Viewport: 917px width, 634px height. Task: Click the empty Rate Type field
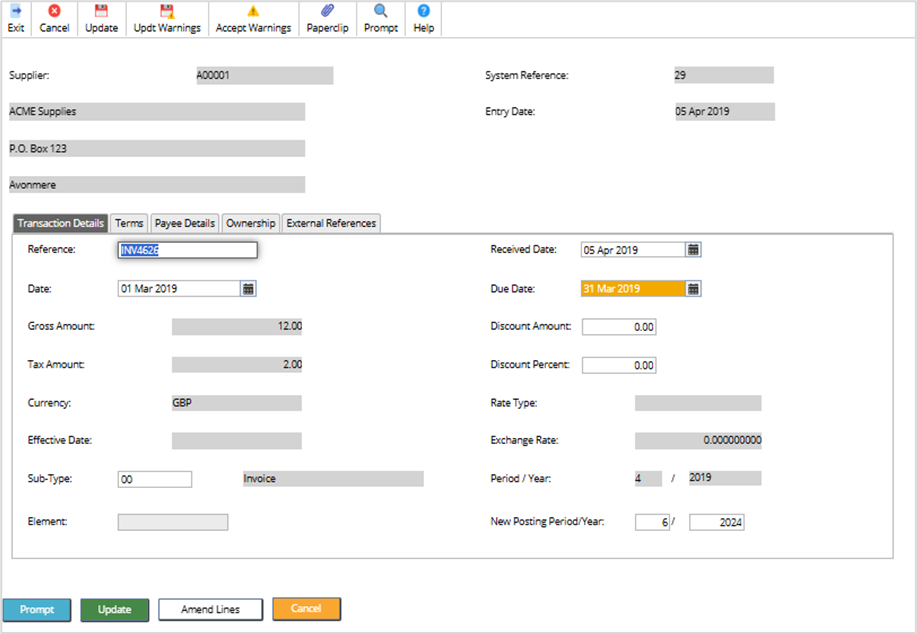(698, 403)
